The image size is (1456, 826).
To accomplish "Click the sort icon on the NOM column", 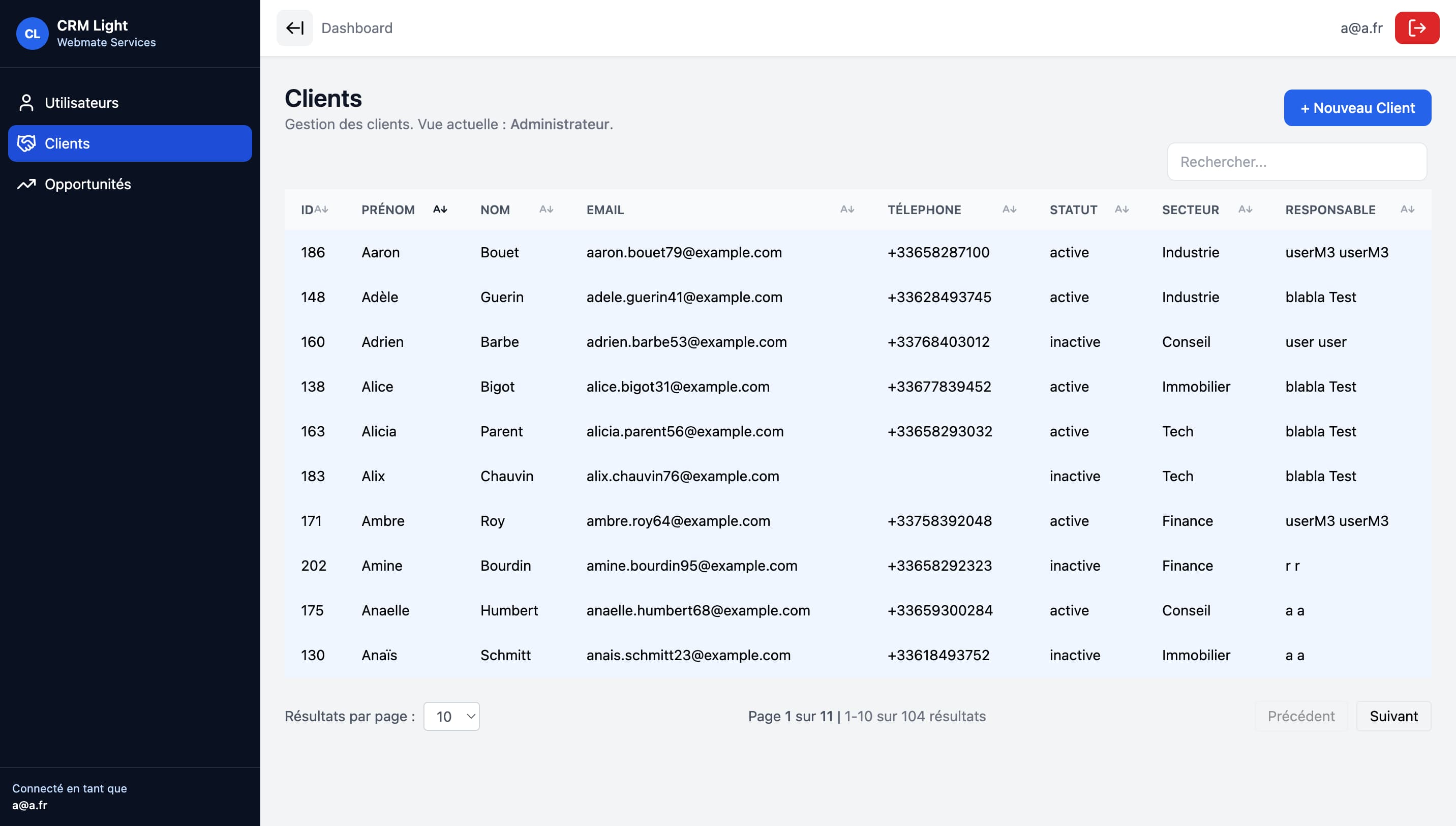I will click(546, 209).
